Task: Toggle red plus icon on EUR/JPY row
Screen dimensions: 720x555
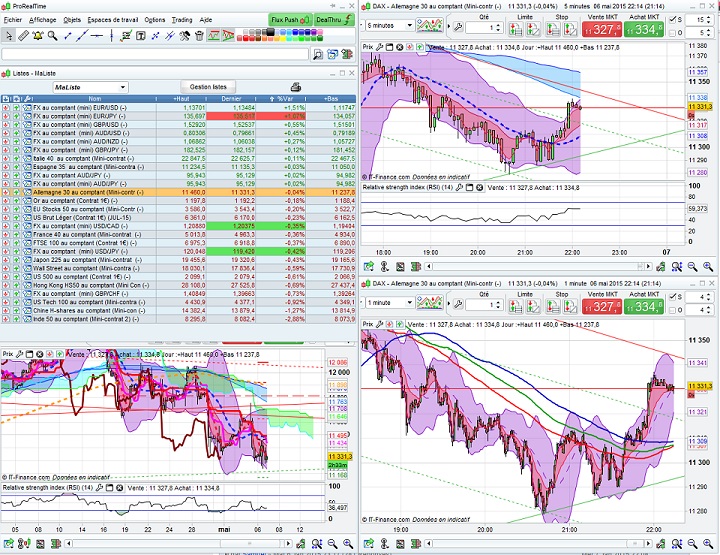Action: 6,116
